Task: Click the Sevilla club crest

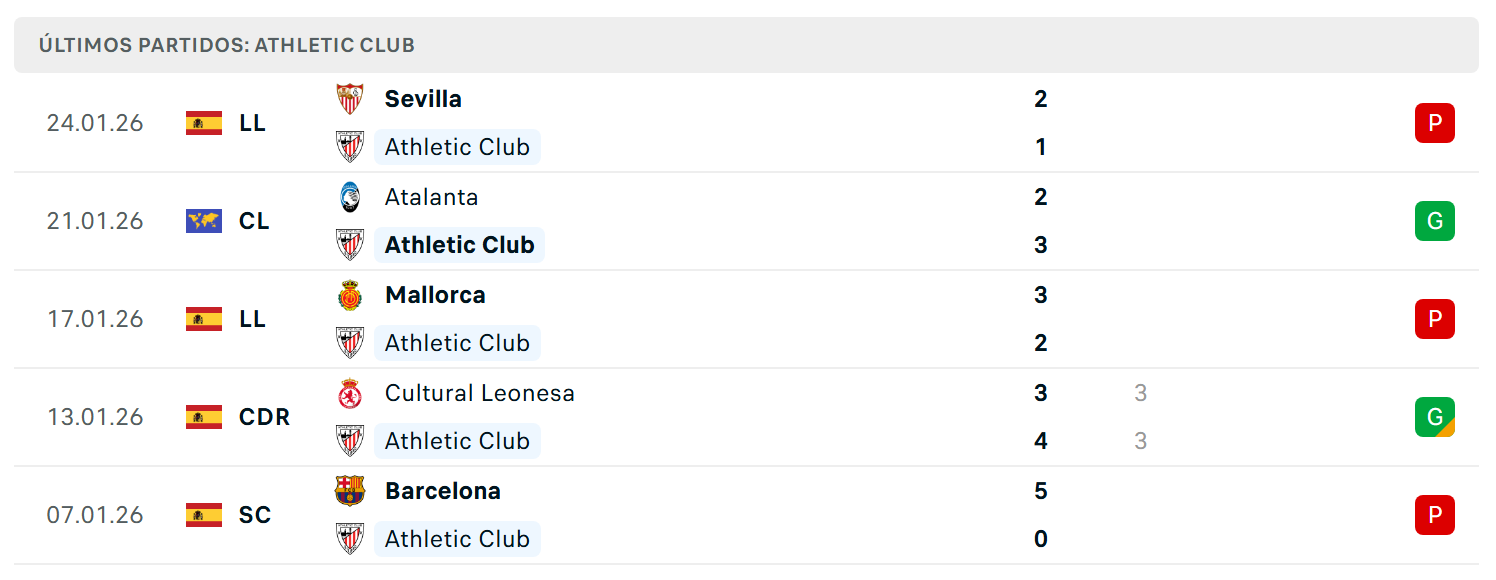Action: [x=350, y=99]
